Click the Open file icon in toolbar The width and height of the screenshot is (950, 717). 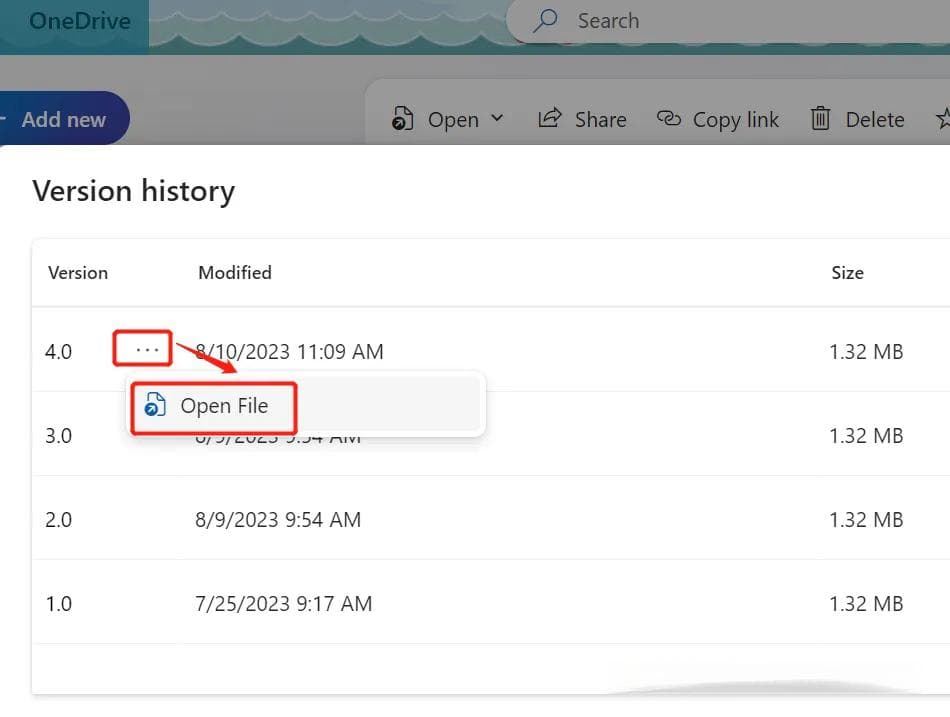[402, 118]
